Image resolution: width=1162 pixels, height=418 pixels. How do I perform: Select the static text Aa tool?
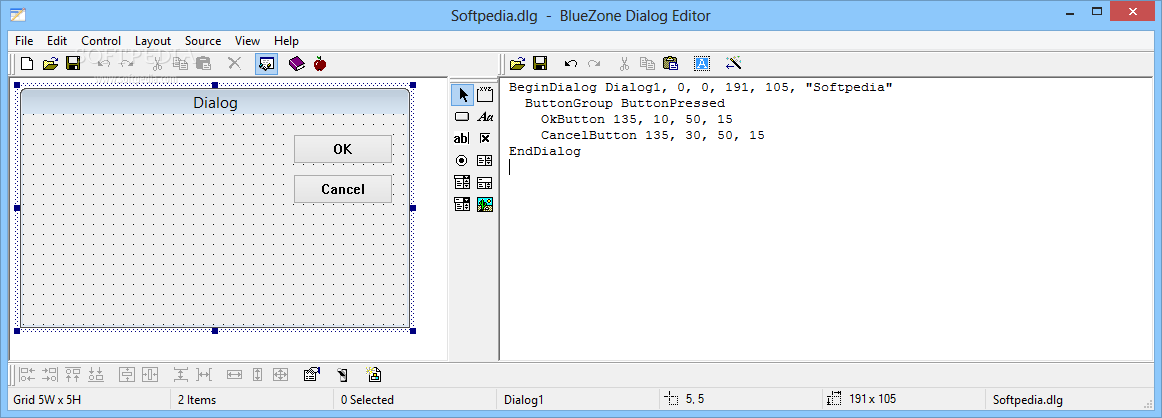(x=485, y=116)
